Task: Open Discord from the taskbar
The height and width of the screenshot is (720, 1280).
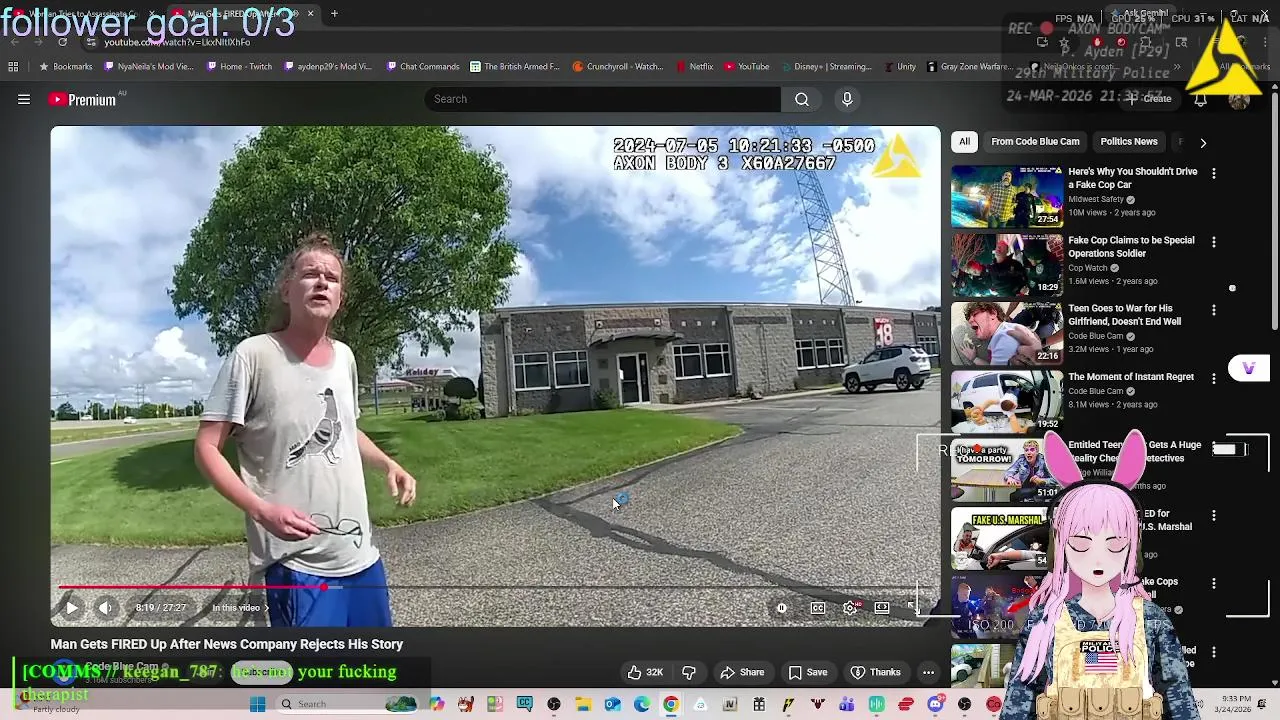Action: 935,704
